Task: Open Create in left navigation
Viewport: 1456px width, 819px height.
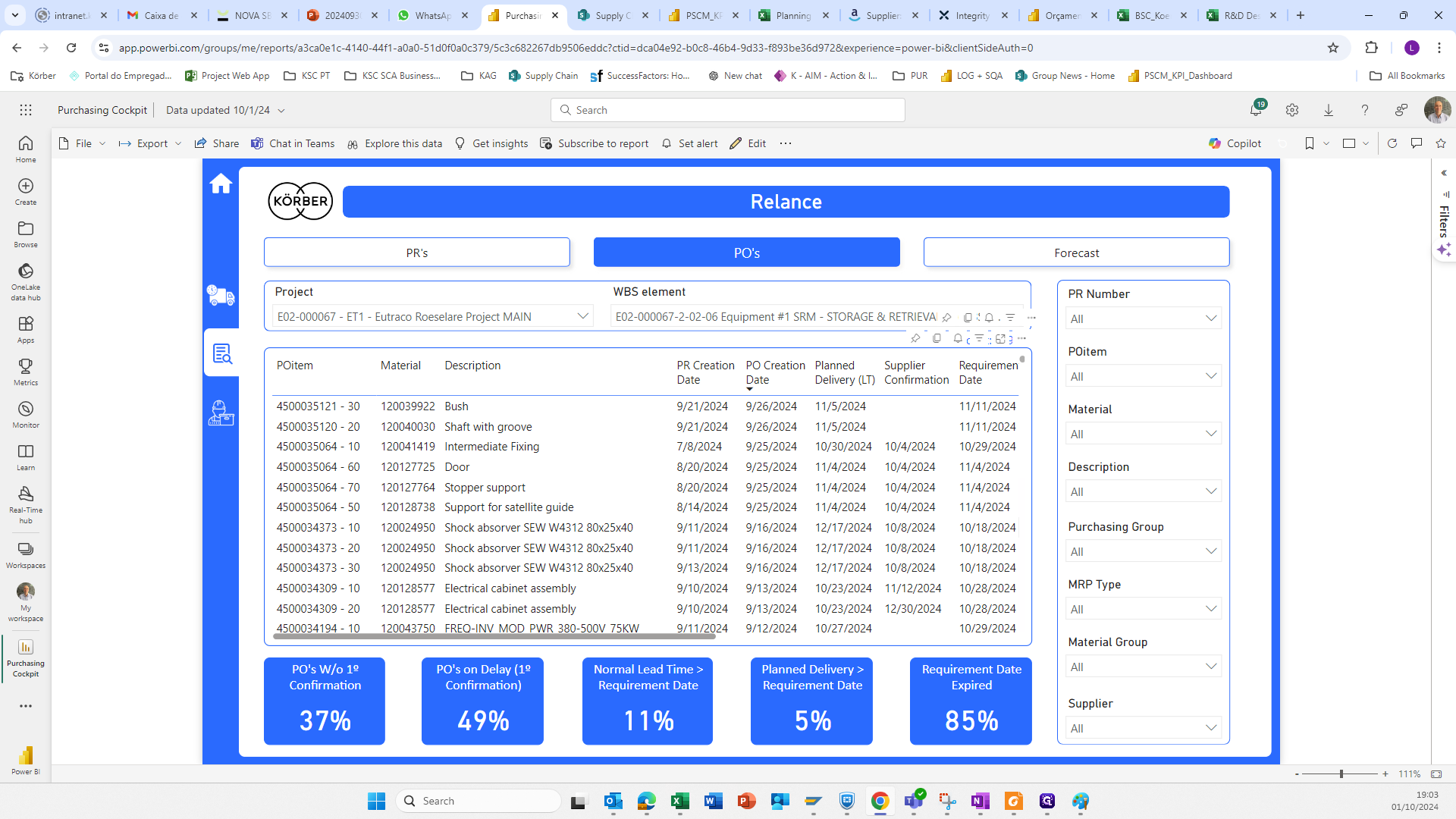Action: coord(26,191)
